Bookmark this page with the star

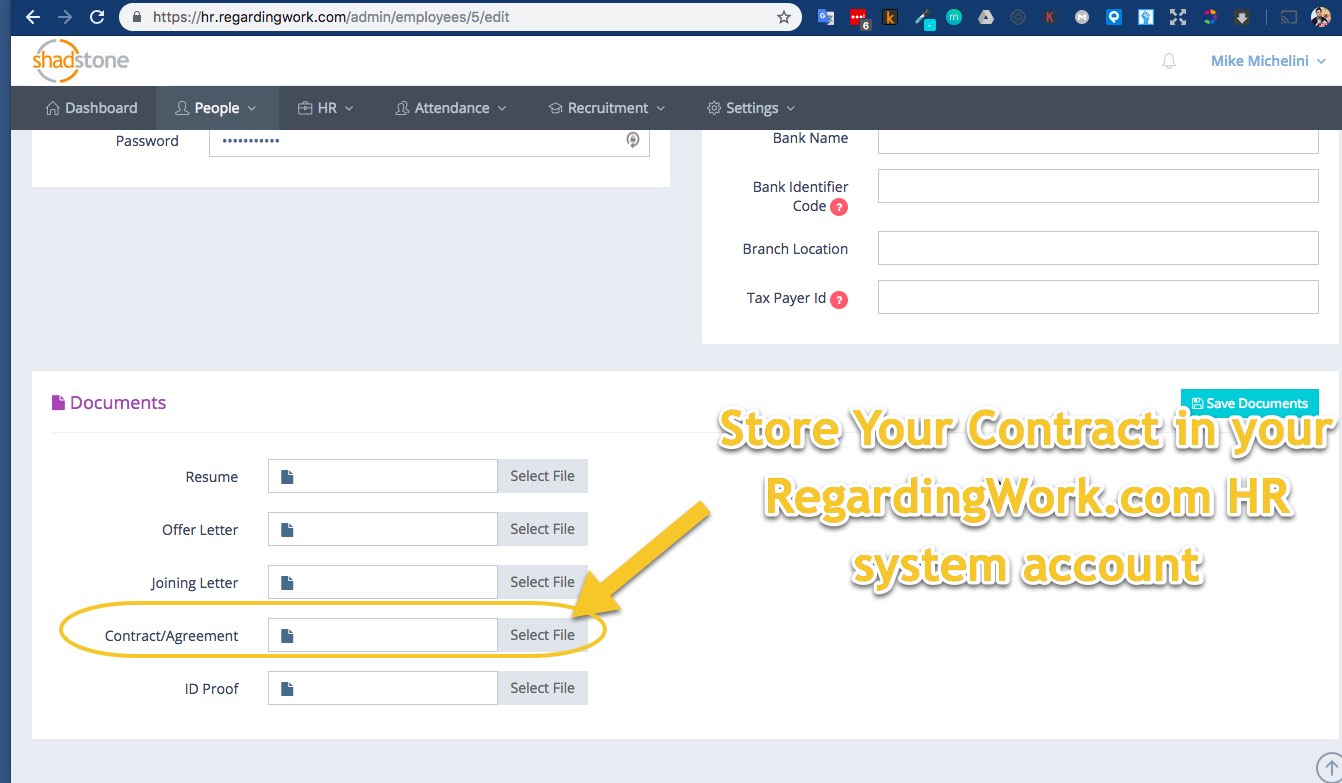point(784,17)
